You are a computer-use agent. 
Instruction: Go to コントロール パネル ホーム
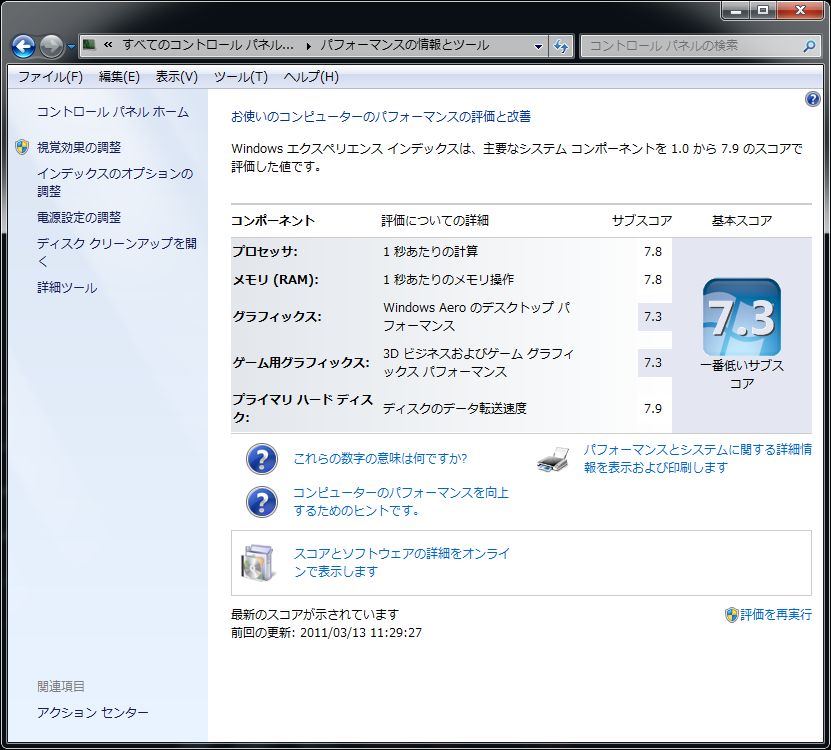pyautogui.click(x=113, y=112)
